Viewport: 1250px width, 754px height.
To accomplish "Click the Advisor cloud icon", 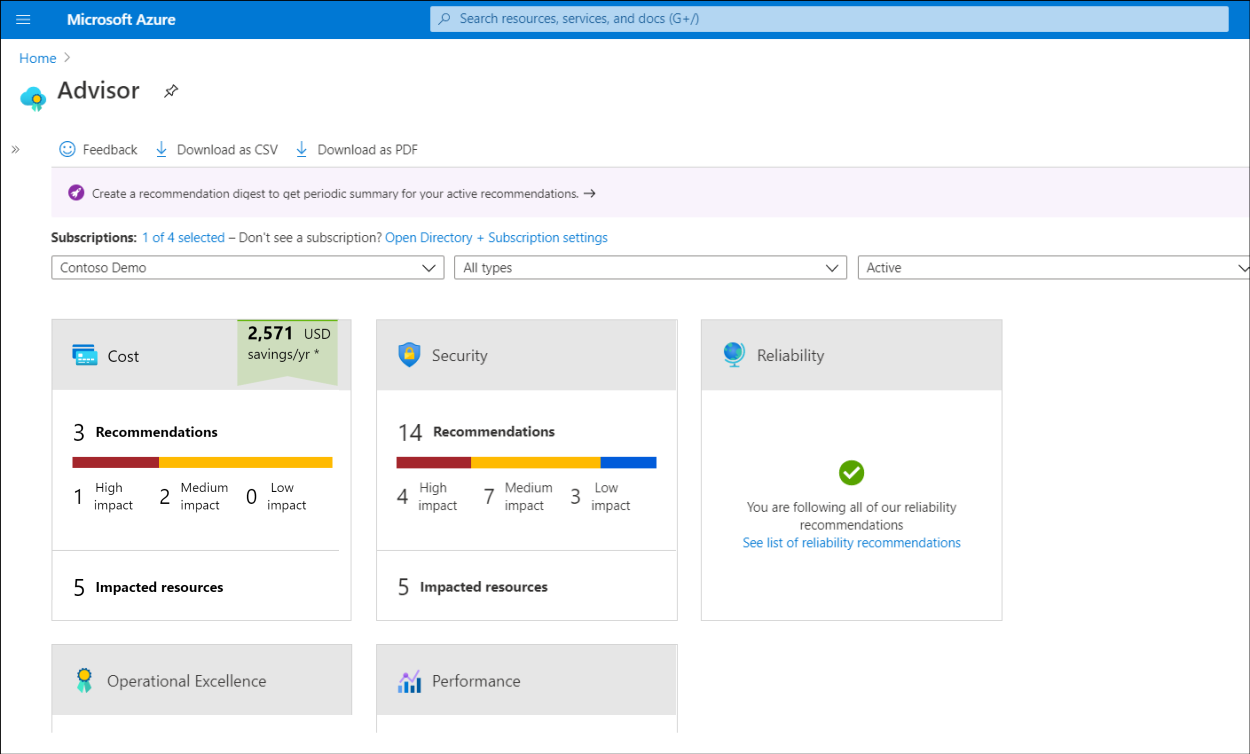I will click(33, 98).
